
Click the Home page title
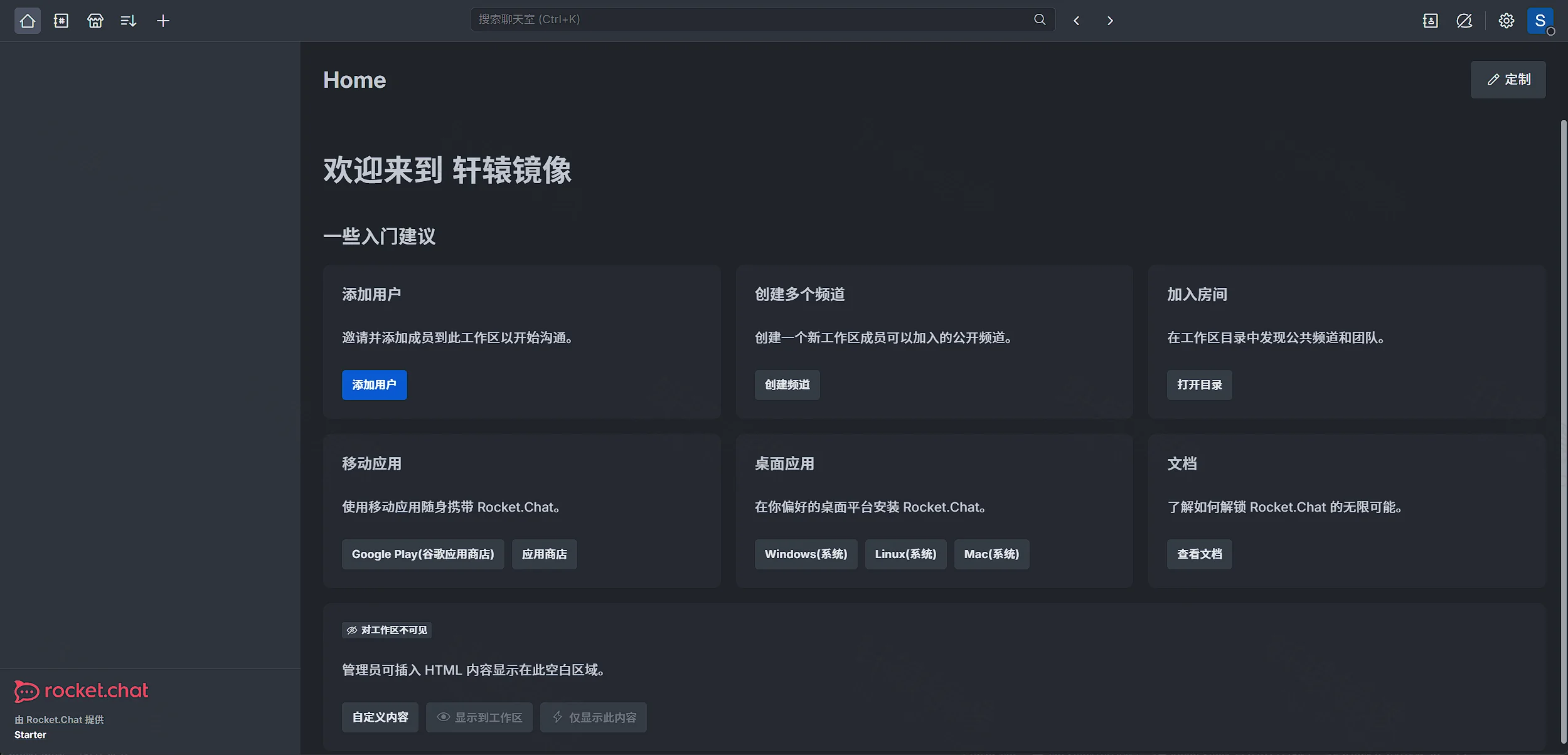click(x=355, y=80)
